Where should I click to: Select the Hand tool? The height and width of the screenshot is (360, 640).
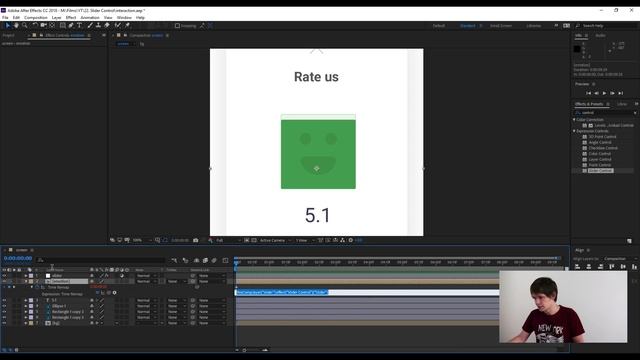16,25
